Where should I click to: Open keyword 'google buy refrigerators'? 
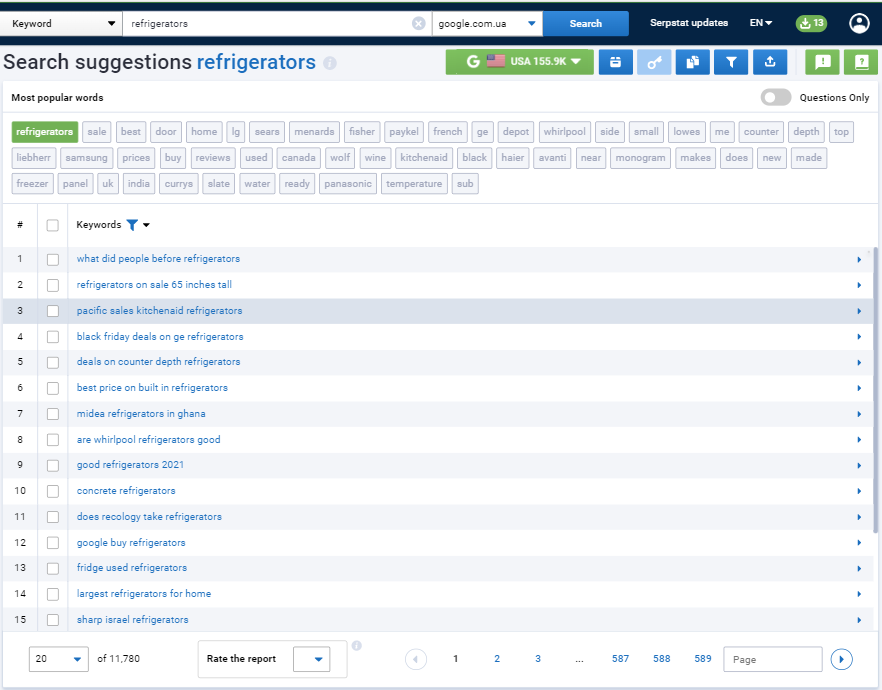(x=131, y=543)
